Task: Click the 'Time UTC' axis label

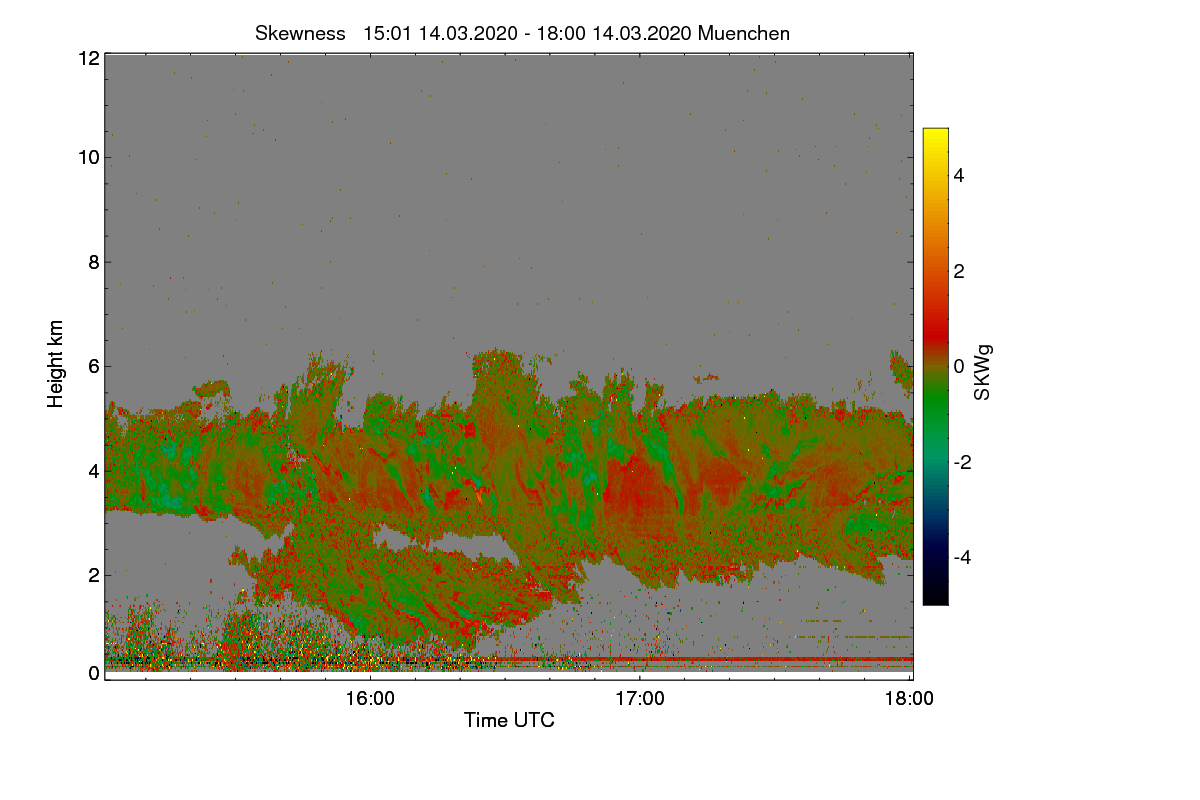Action: pyautogui.click(x=509, y=720)
